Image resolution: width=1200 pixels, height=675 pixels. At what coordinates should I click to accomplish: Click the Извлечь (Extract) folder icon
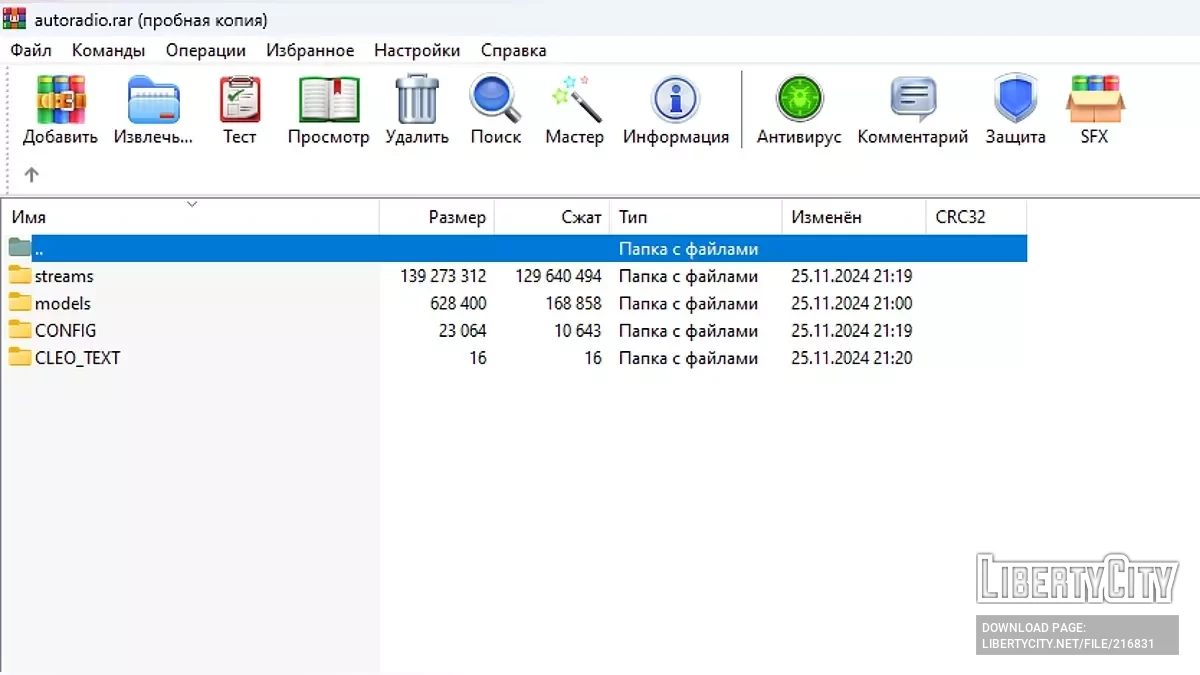(153, 101)
